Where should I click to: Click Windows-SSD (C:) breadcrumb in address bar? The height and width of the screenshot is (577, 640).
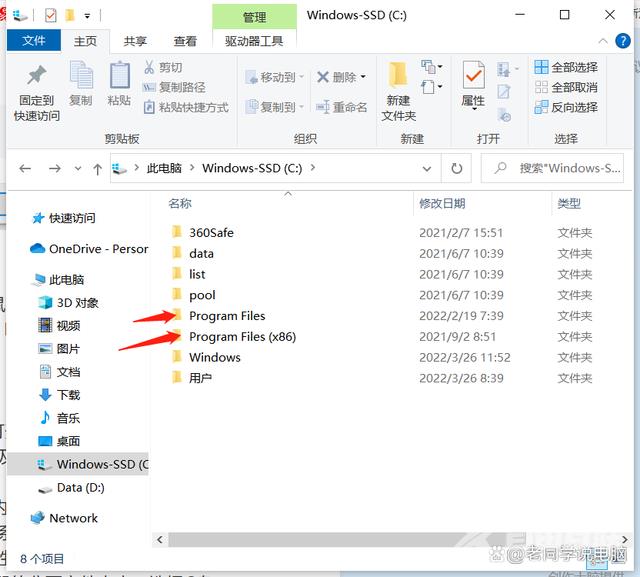tap(252, 168)
